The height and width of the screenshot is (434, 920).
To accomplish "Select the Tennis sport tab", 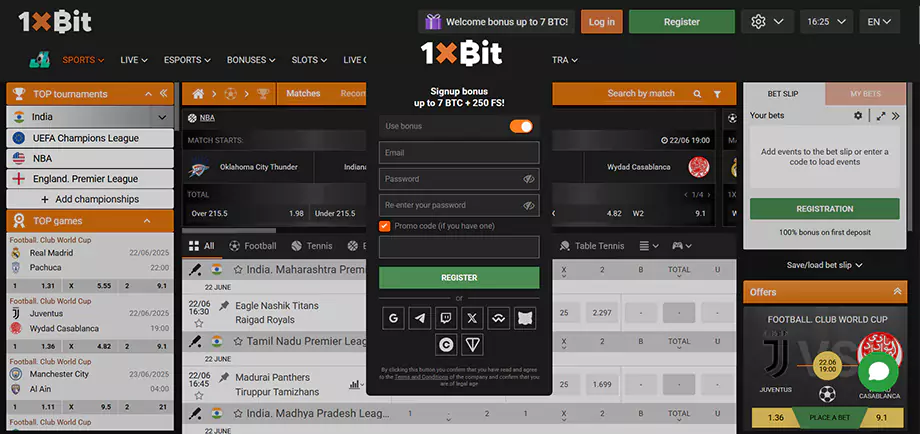I will click(x=312, y=246).
